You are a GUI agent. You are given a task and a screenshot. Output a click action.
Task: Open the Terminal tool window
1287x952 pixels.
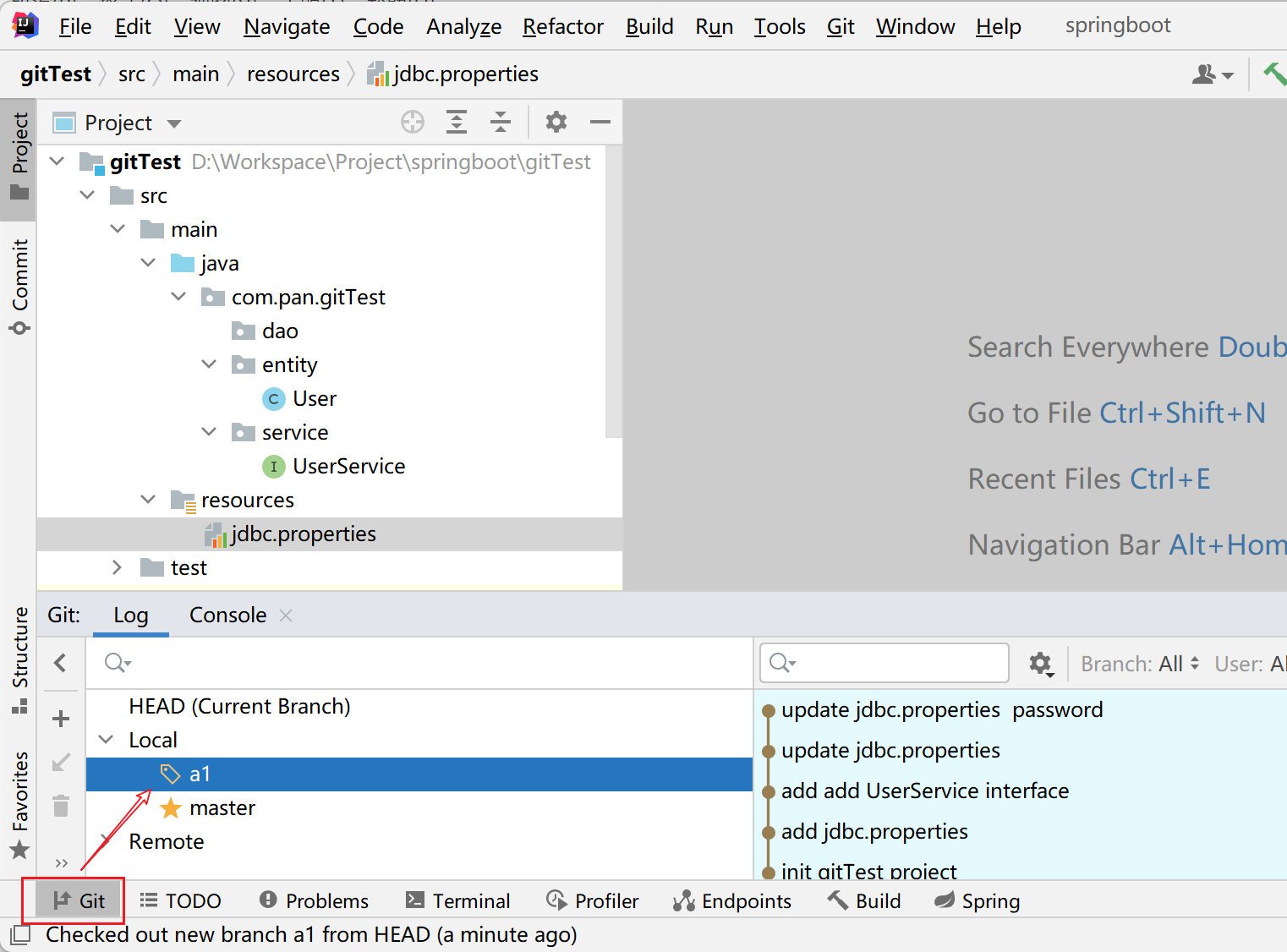(x=458, y=901)
